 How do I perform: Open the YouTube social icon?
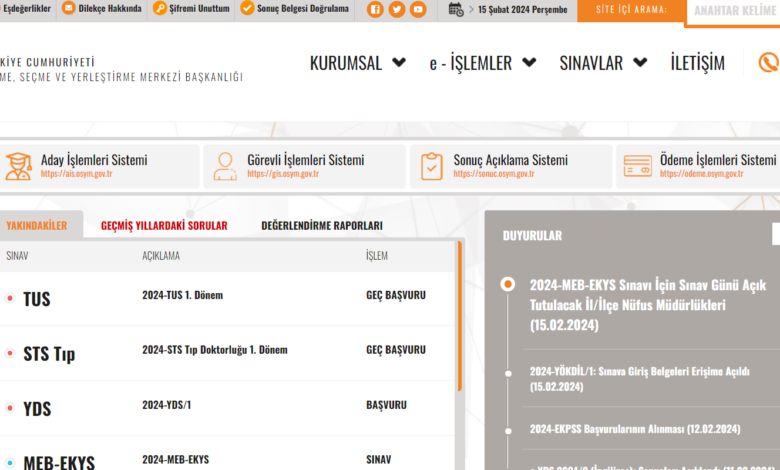[x=418, y=10]
